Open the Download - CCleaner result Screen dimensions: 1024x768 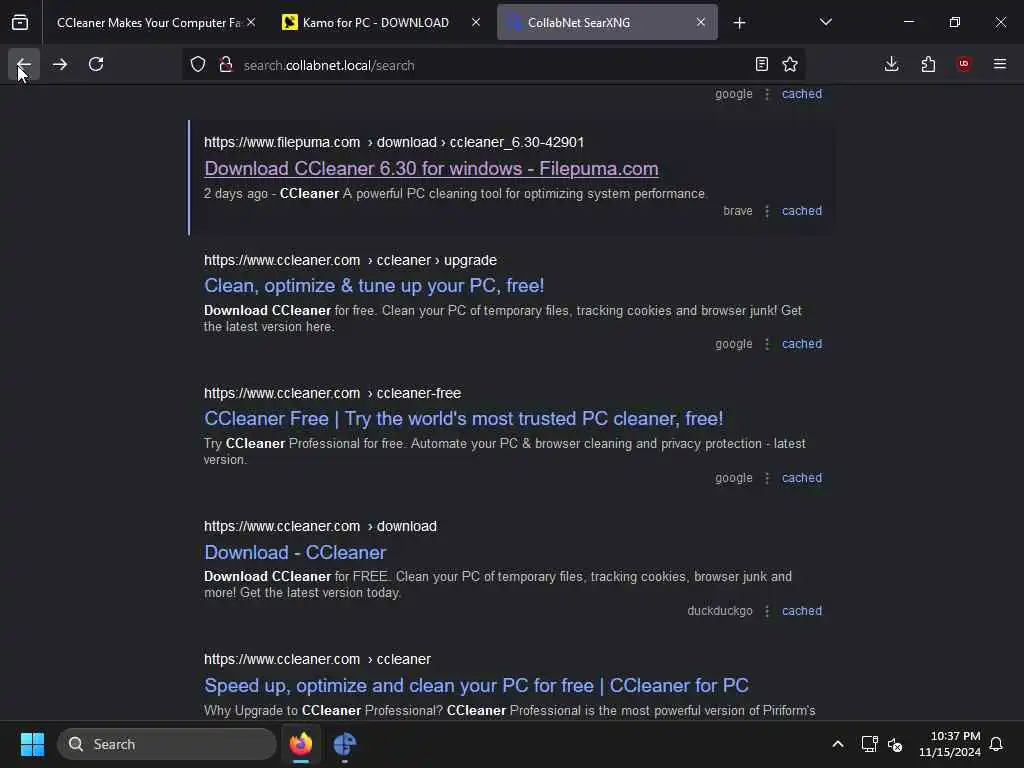pyautogui.click(x=295, y=552)
